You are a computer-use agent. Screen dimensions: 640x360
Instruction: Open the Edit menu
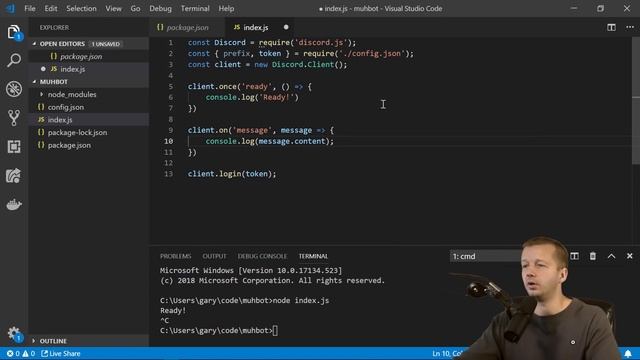[x=51, y=8]
